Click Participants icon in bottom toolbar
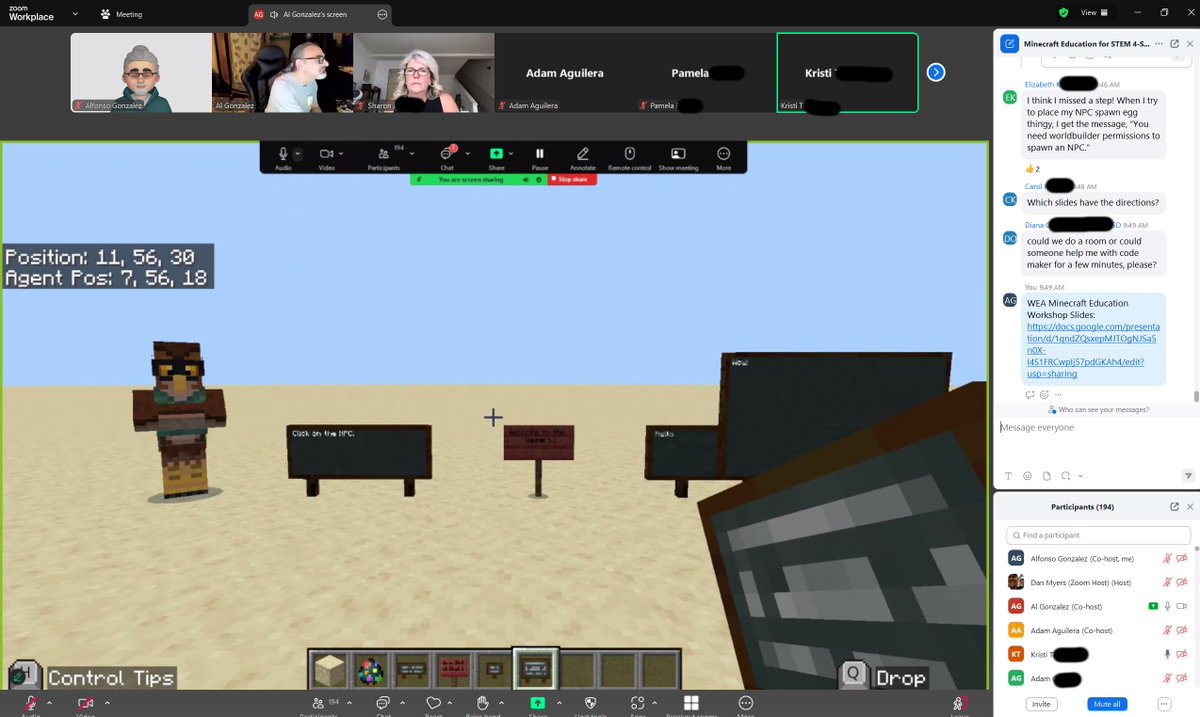Image resolution: width=1200 pixels, height=717 pixels. click(317, 703)
